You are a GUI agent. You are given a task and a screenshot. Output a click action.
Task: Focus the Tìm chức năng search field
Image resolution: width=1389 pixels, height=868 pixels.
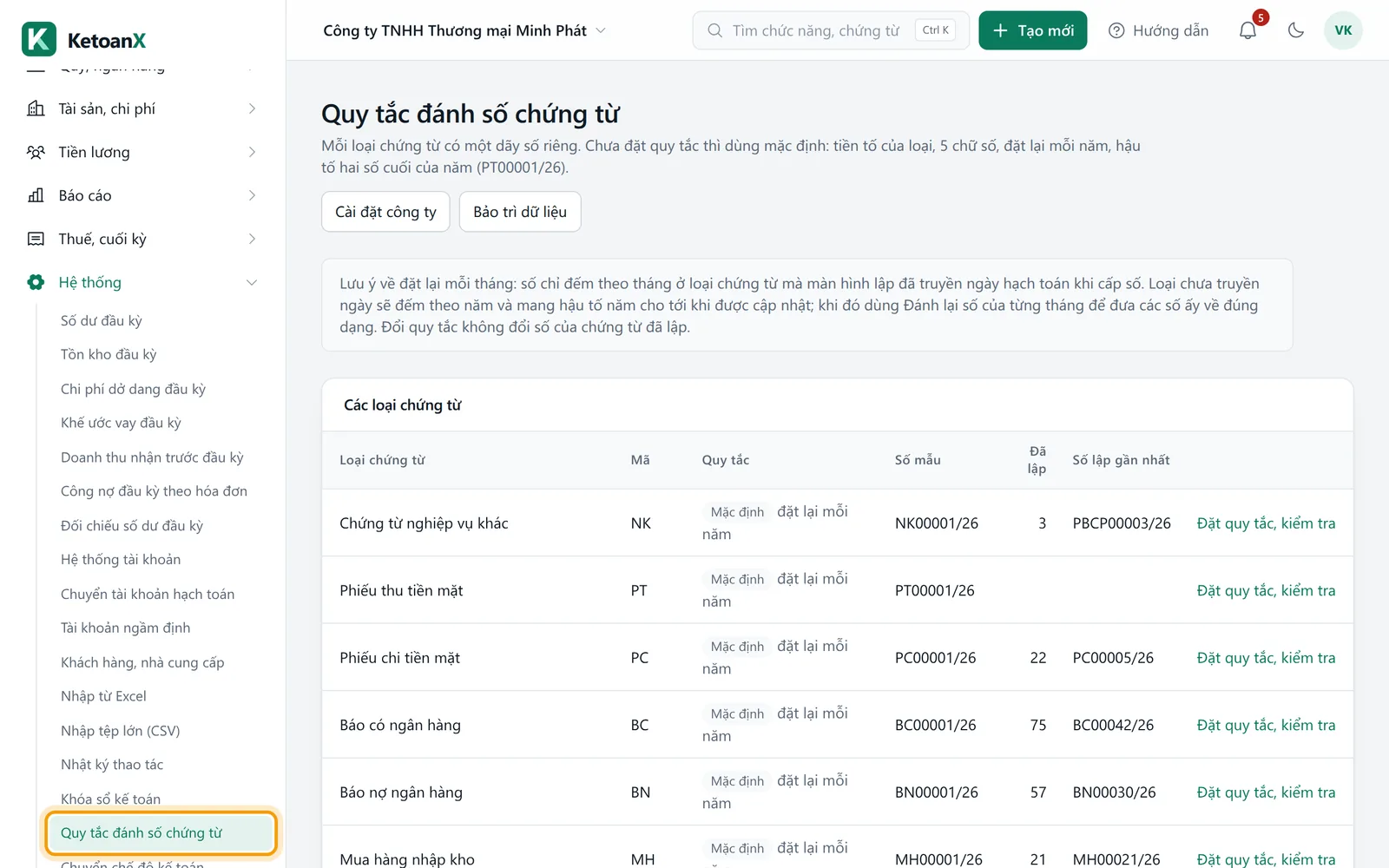click(831, 30)
